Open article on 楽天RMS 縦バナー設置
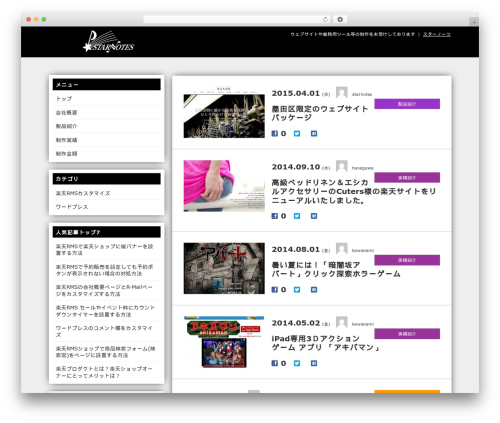This screenshot has height=423, width=500. point(104,250)
